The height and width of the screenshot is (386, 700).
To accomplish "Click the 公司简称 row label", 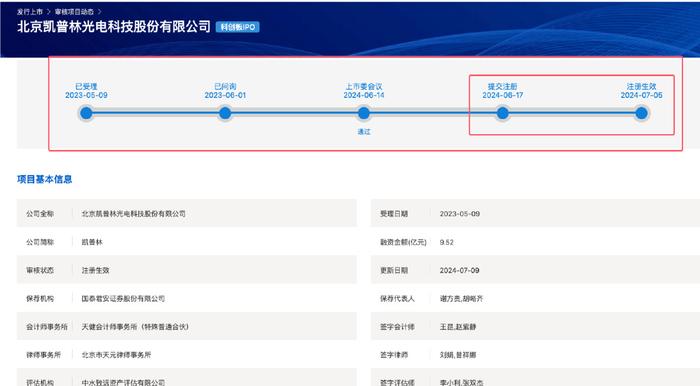I will pos(40,242).
